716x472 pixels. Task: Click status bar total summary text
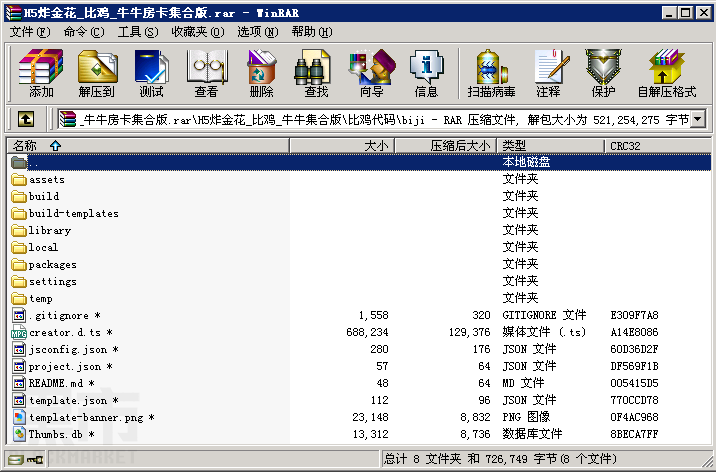(500, 459)
